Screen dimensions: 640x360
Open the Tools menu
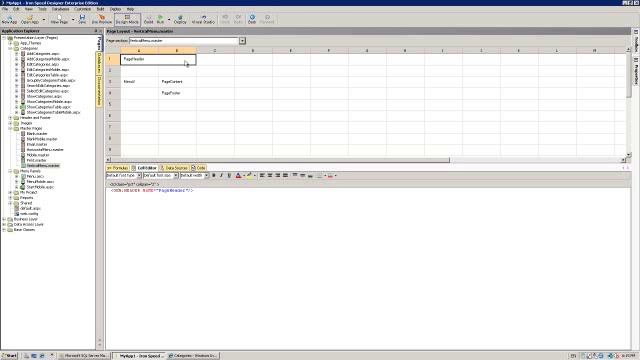pyautogui.click(x=42, y=9)
